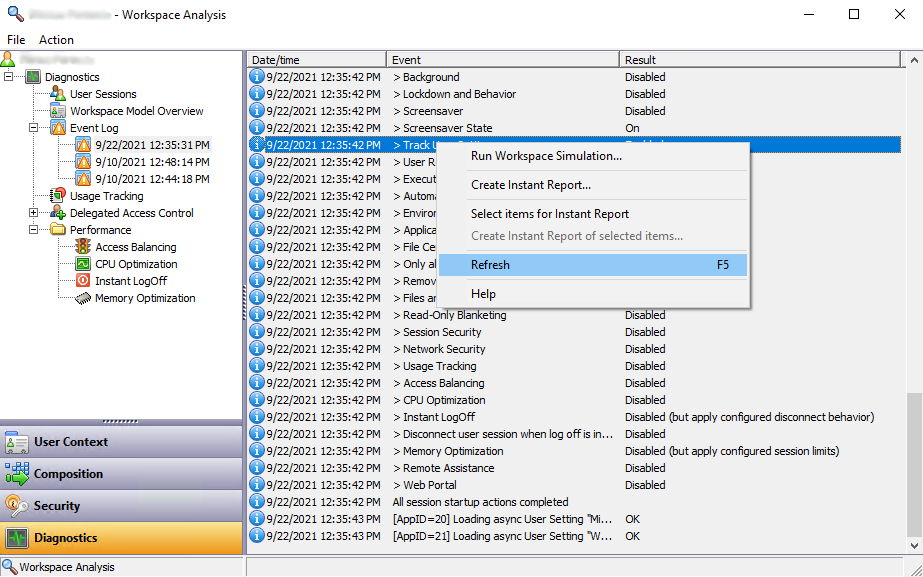The height and width of the screenshot is (577, 923).
Task: Click the Usage Tracking tree icon
Action: point(58,196)
